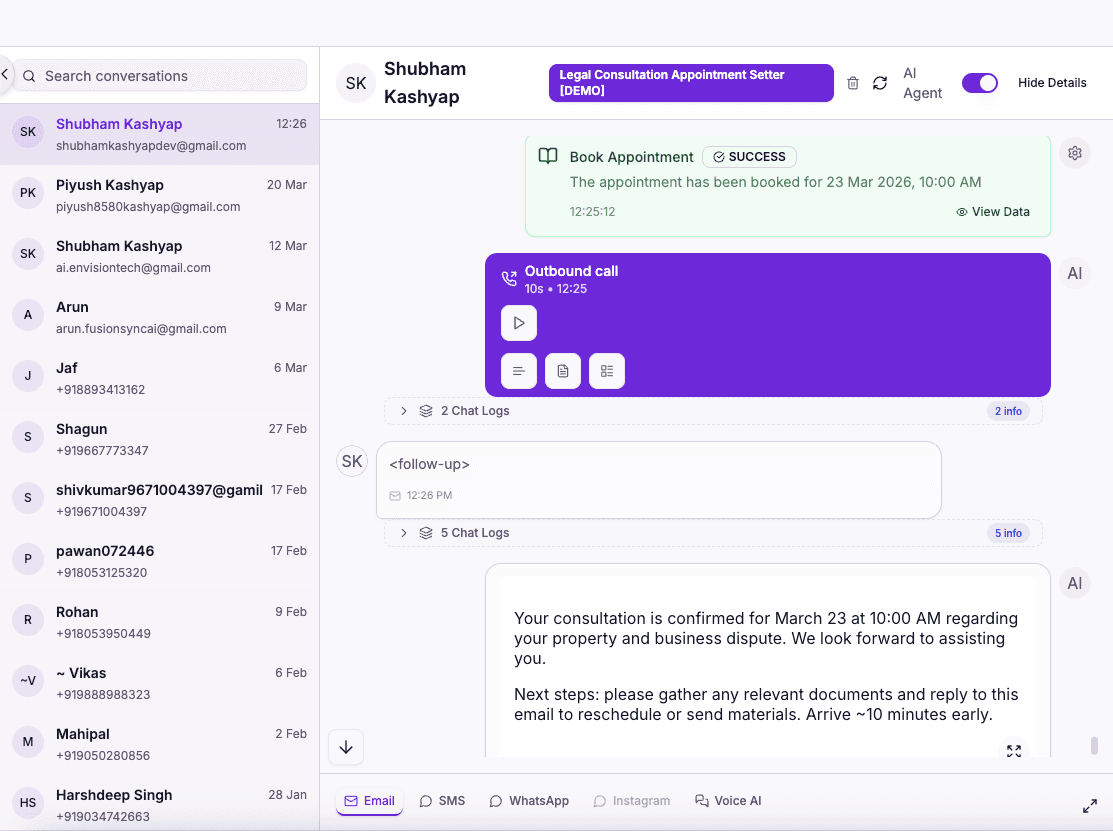Open the extracted call data fields icon

606,371
